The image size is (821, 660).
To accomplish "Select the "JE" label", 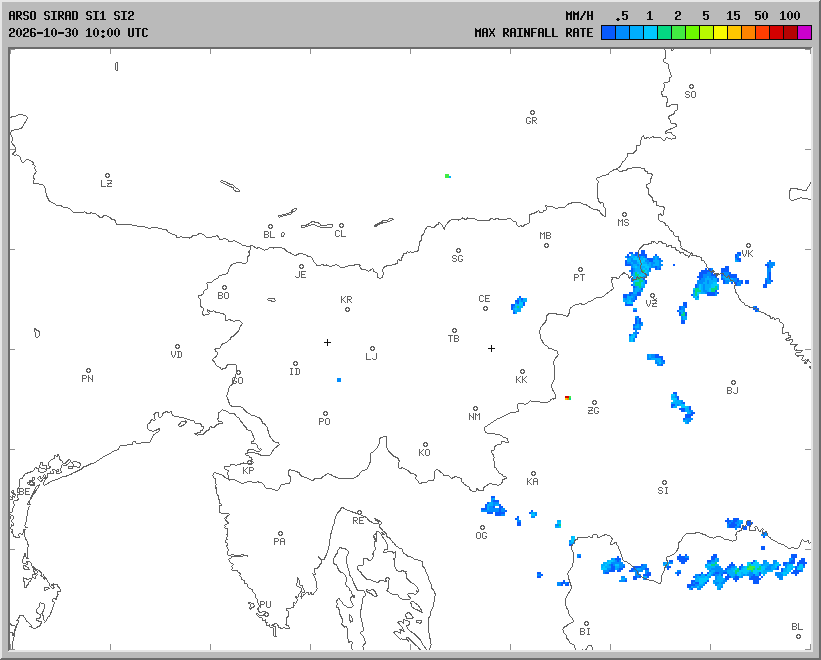I will pos(301,275).
